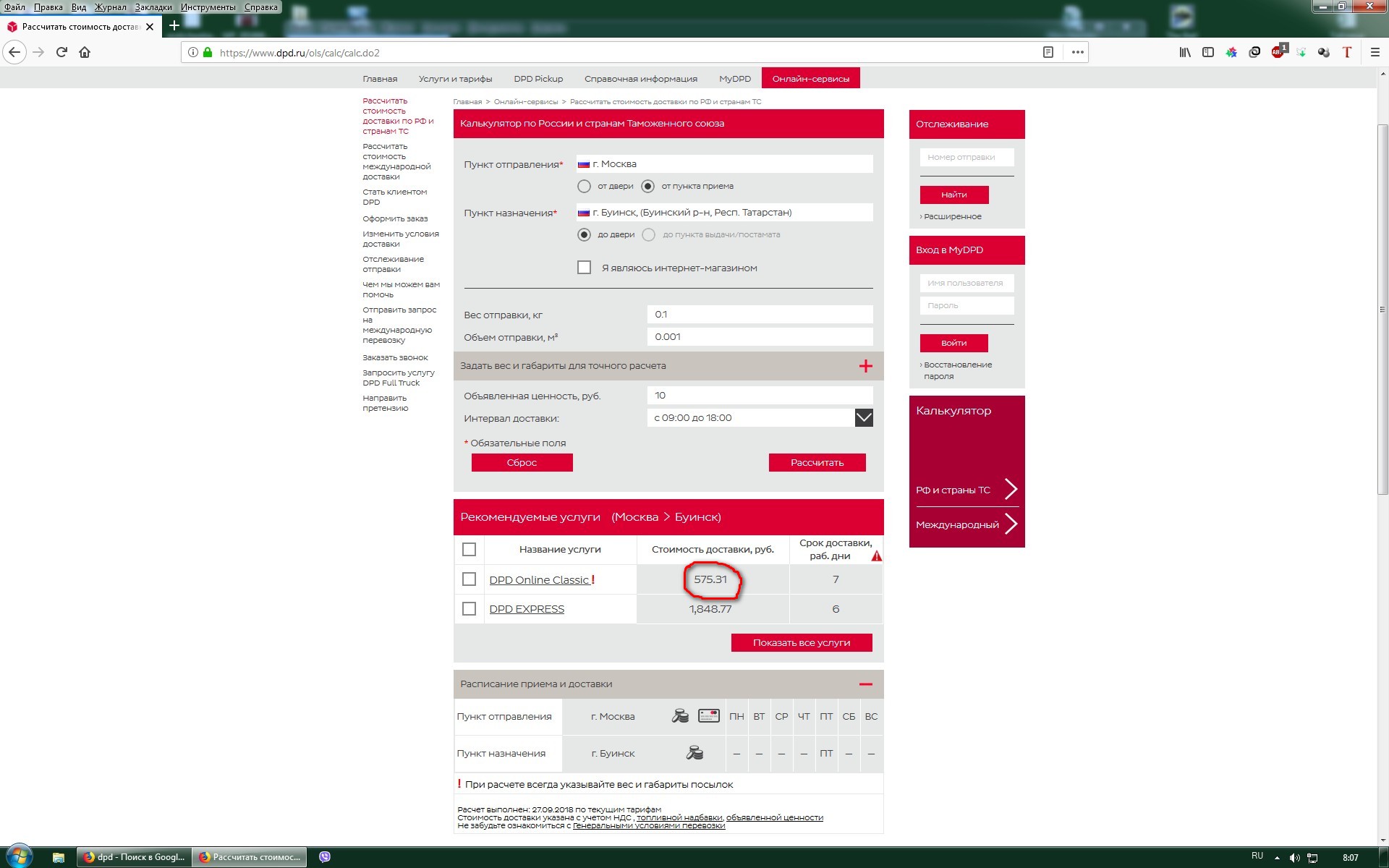Expand the exact weight and dimensions section
1389x868 pixels.
865,366
